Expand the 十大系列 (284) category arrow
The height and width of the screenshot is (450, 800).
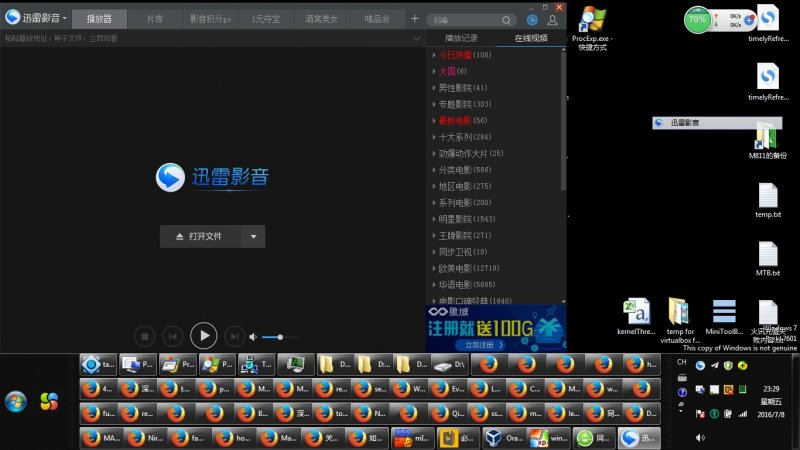click(x=434, y=137)
